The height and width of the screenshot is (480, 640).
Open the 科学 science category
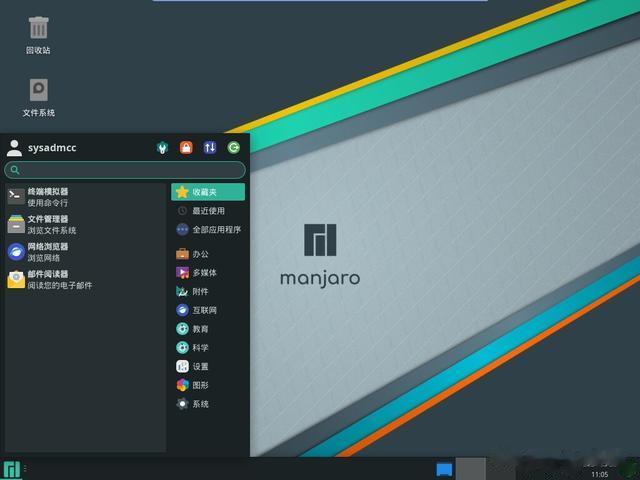click(208, 348)
